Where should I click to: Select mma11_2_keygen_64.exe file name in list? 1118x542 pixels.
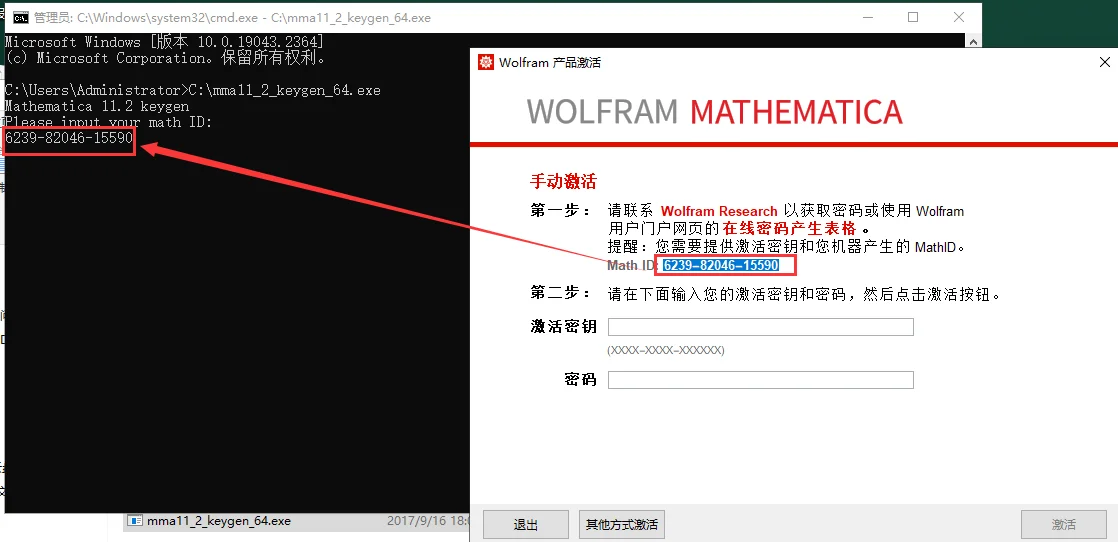pyautogui.click(x=218, y=521)
